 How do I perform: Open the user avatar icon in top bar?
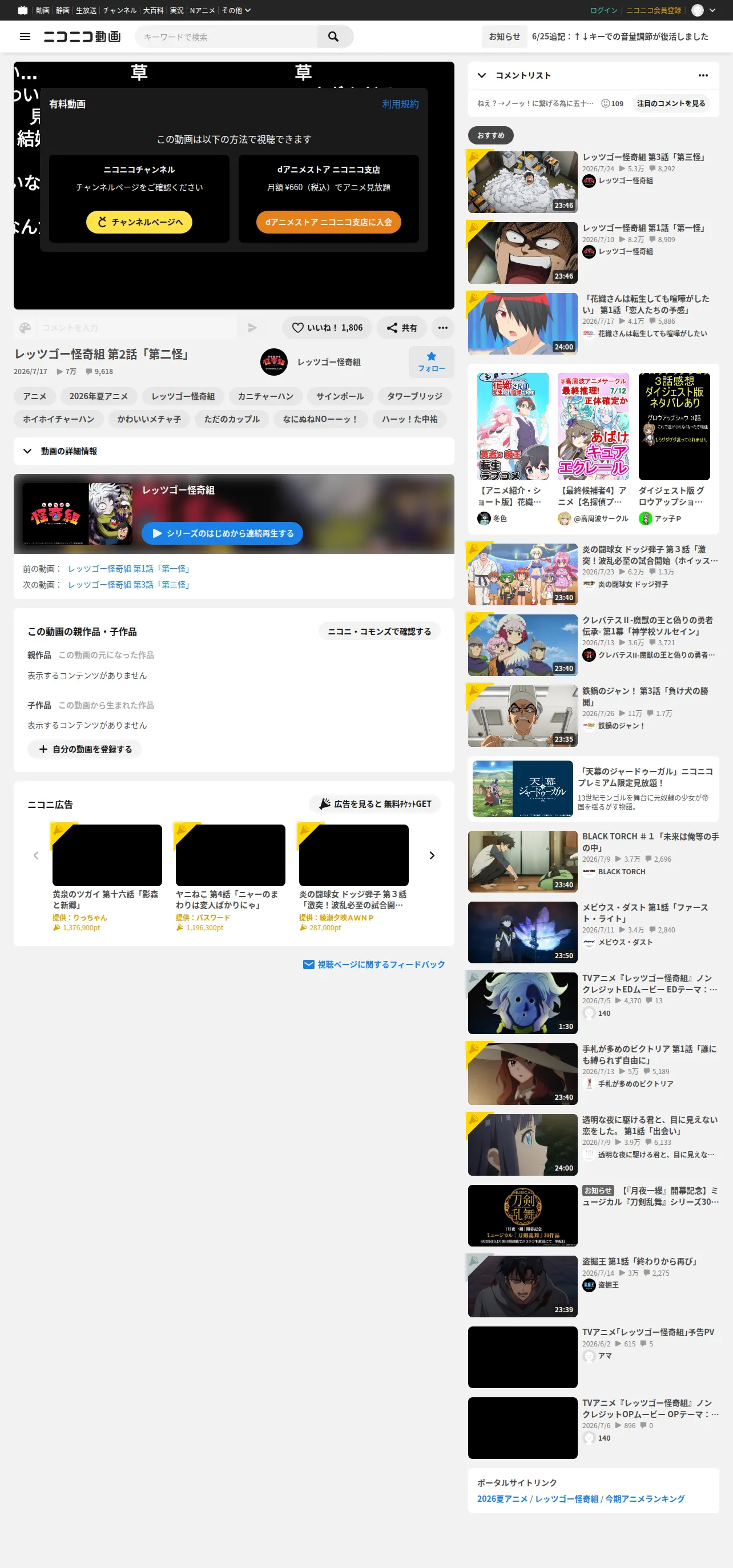pyautogui.click(x=697, y=10)
